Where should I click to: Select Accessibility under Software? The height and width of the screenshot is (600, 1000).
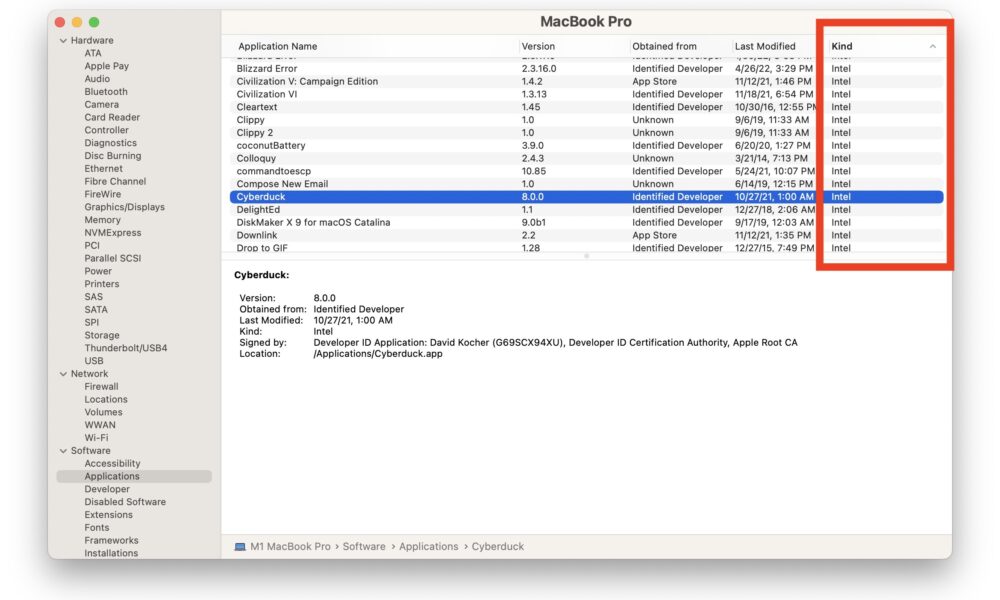click(112, 464)
